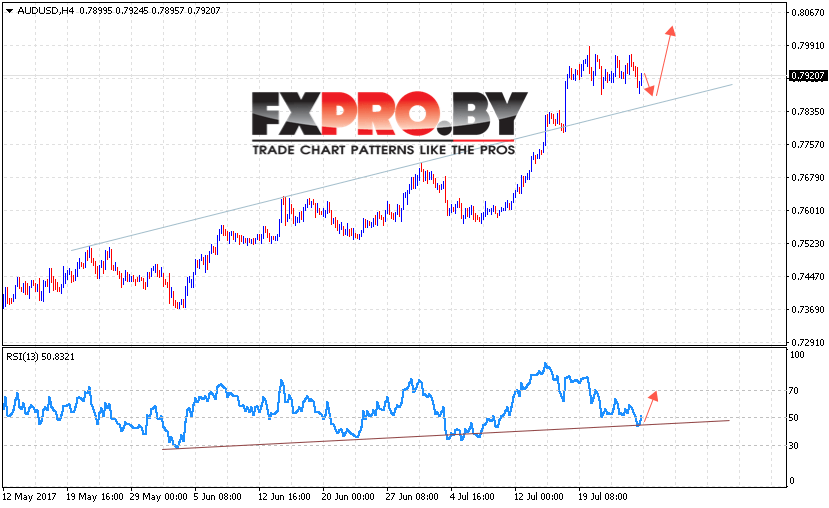Click the 12 Jun 16:00 date label
Viewport: 829px width, 508px height.
(x=284, y=497)
